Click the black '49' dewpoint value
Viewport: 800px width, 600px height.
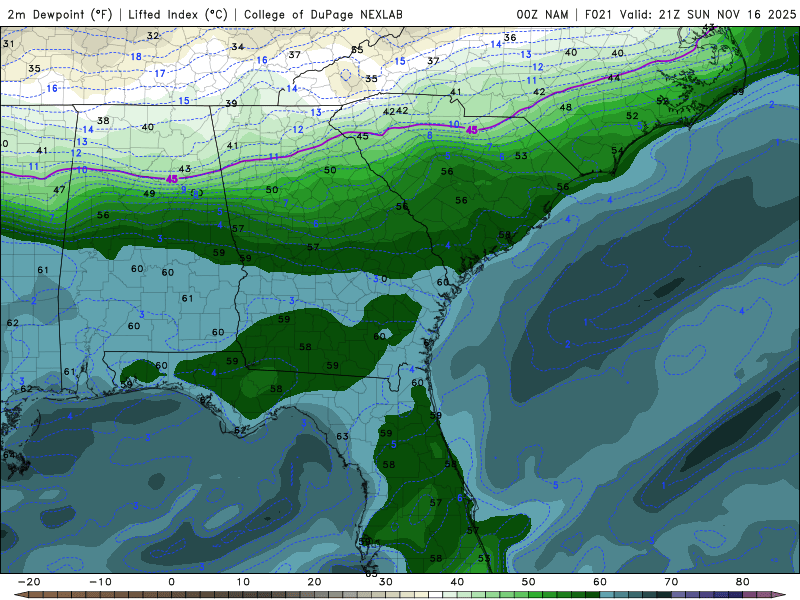click(149, 193)
